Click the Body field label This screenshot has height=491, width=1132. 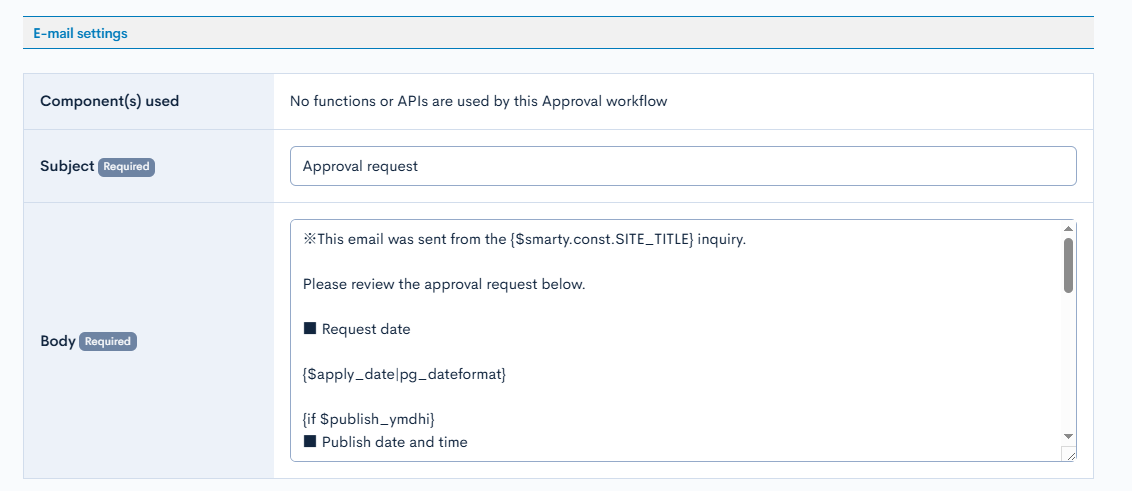57,341
